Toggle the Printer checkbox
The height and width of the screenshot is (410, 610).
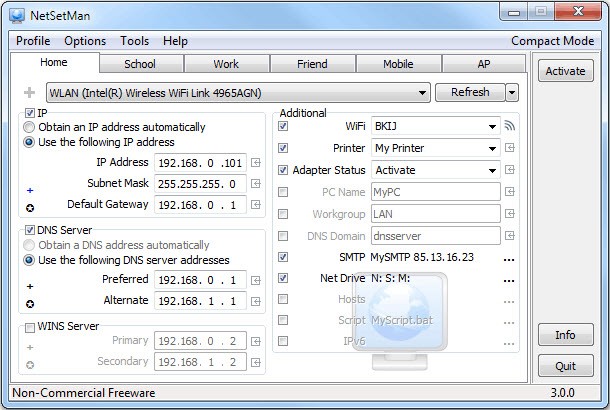[283, 148]
